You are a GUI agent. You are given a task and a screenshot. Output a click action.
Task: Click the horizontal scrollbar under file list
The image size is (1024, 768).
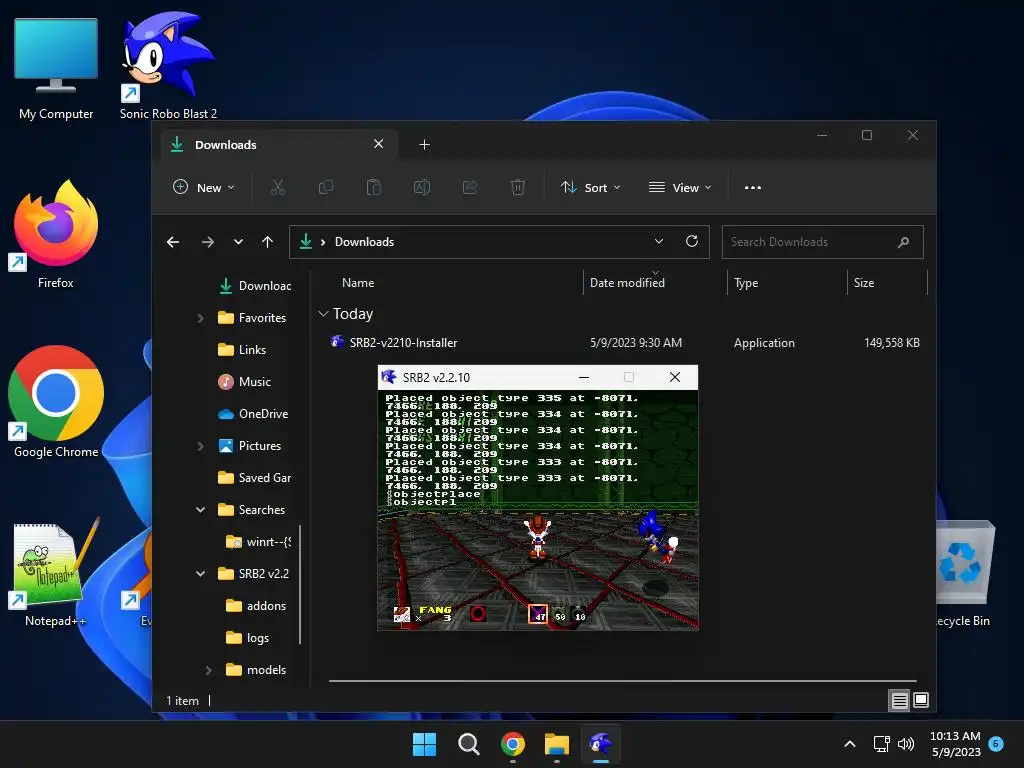tap(622, 681)
